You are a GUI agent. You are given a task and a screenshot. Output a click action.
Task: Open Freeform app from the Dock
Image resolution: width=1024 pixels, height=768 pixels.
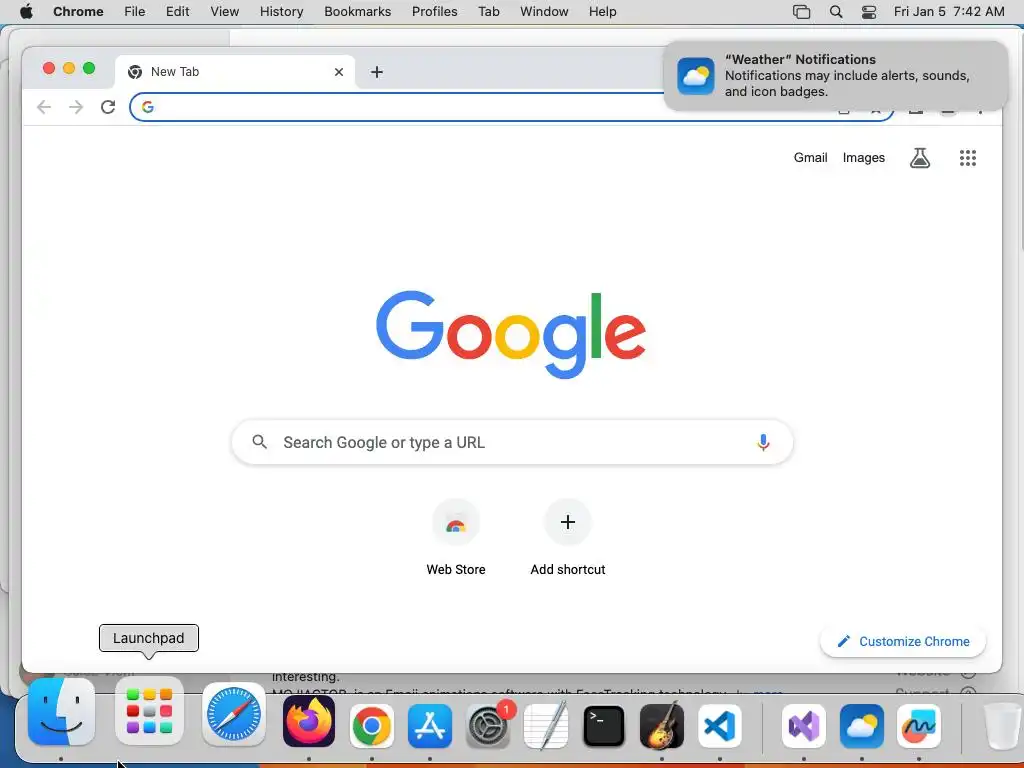tap(919, 726)
